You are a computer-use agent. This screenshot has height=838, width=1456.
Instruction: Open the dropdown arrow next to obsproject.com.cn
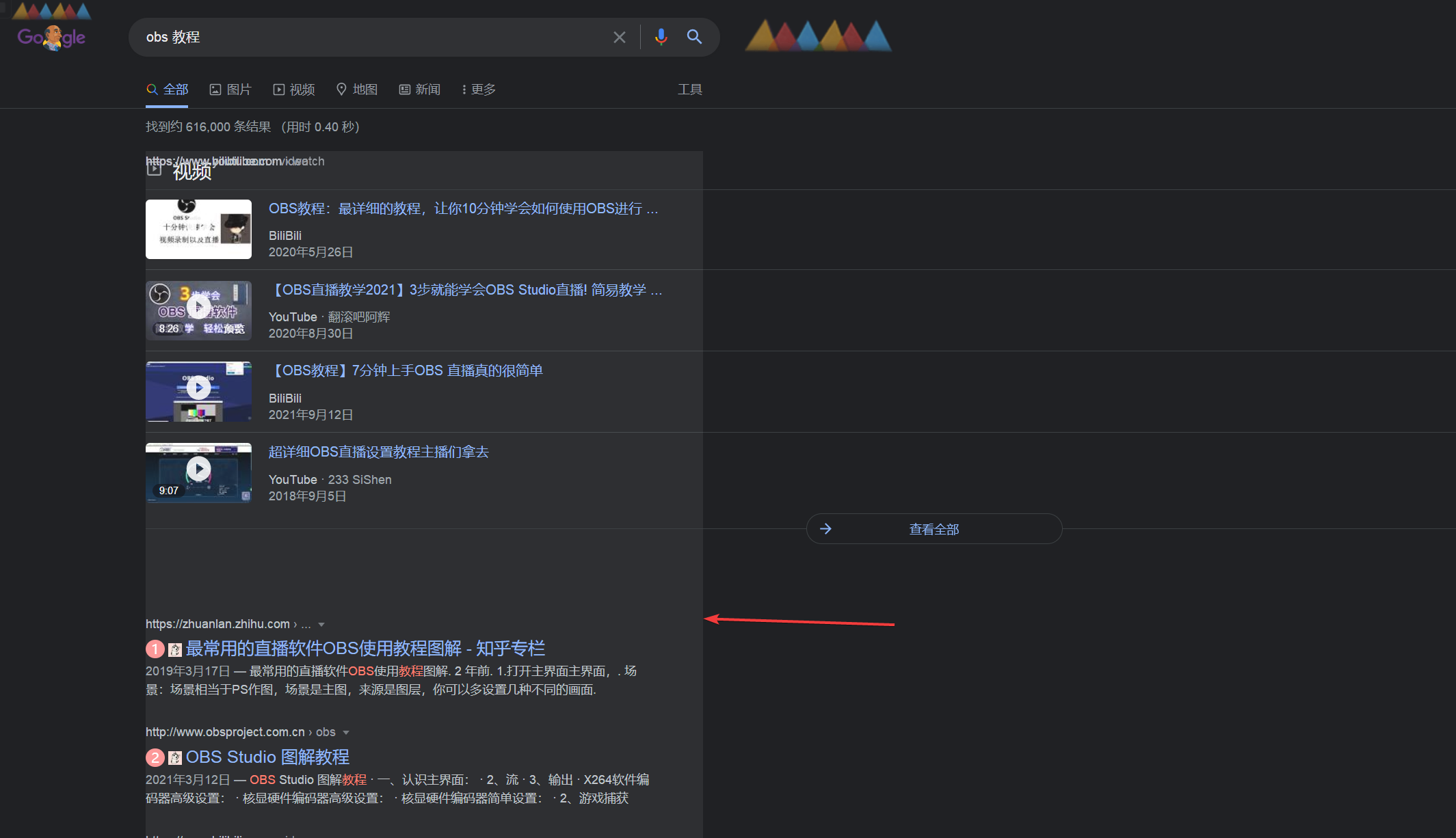pyautogui.click(x=346, y=732)
